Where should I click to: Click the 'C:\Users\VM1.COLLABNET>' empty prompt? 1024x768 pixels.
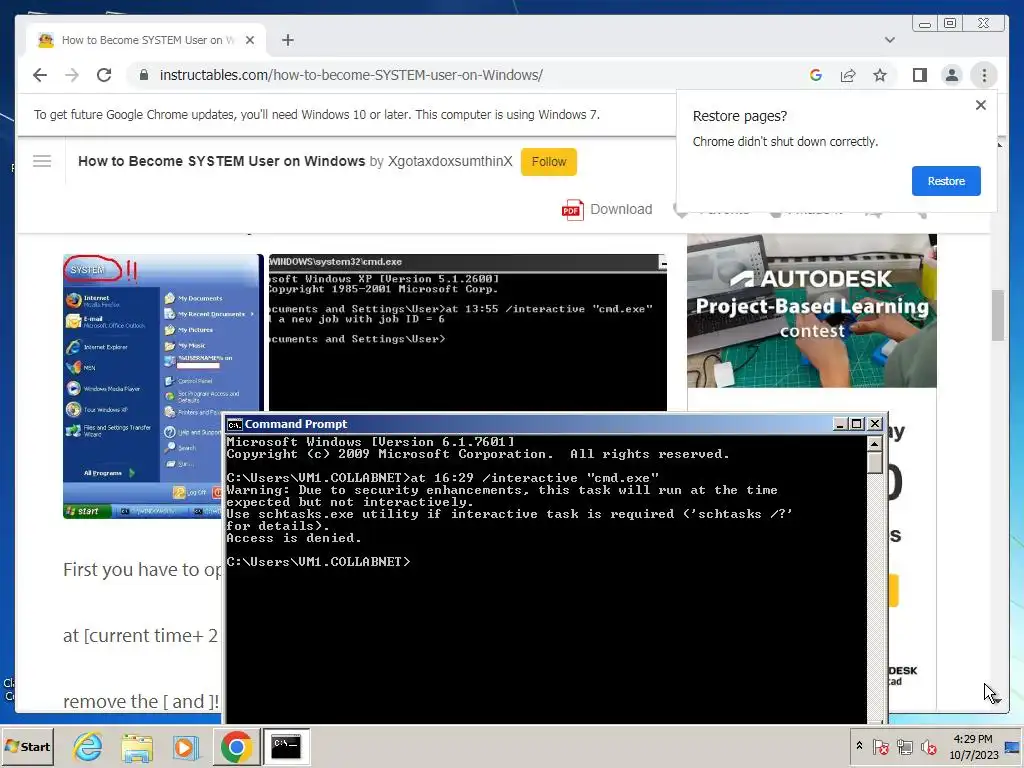pos(318,562)
